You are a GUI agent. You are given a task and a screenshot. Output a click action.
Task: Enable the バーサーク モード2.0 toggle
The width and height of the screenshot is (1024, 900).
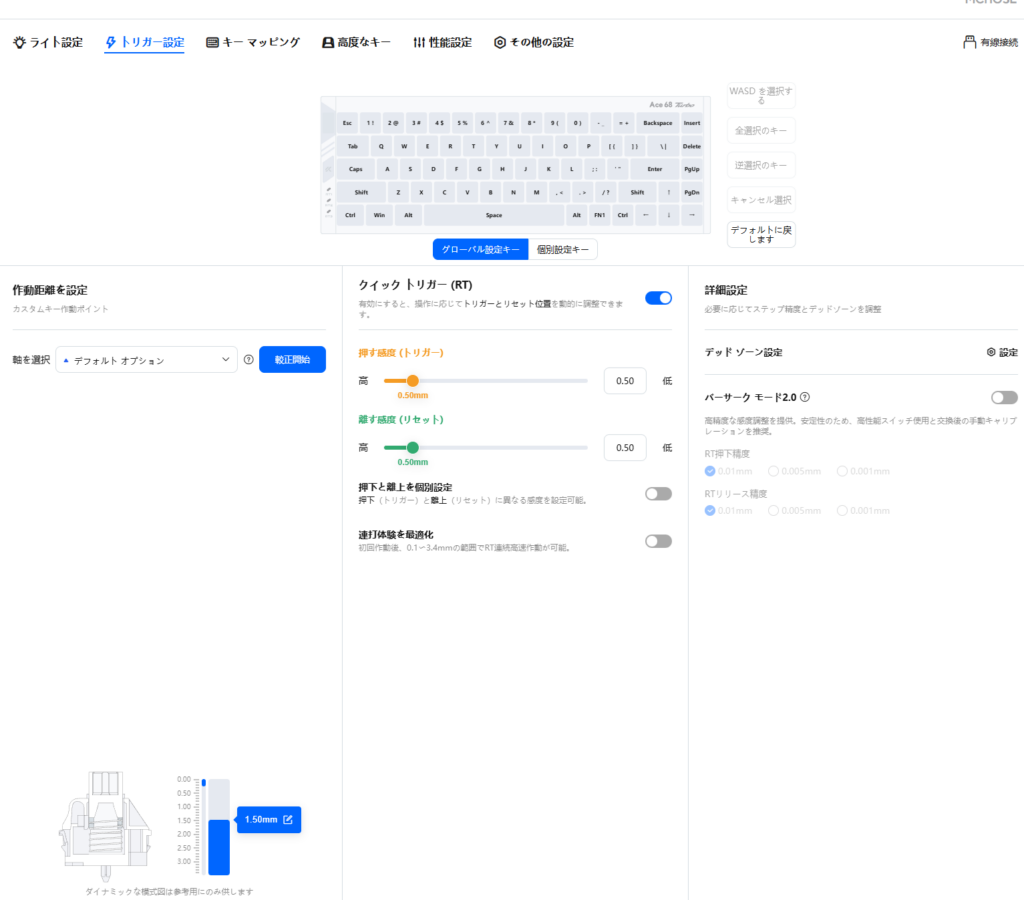tap(1004, 398)
